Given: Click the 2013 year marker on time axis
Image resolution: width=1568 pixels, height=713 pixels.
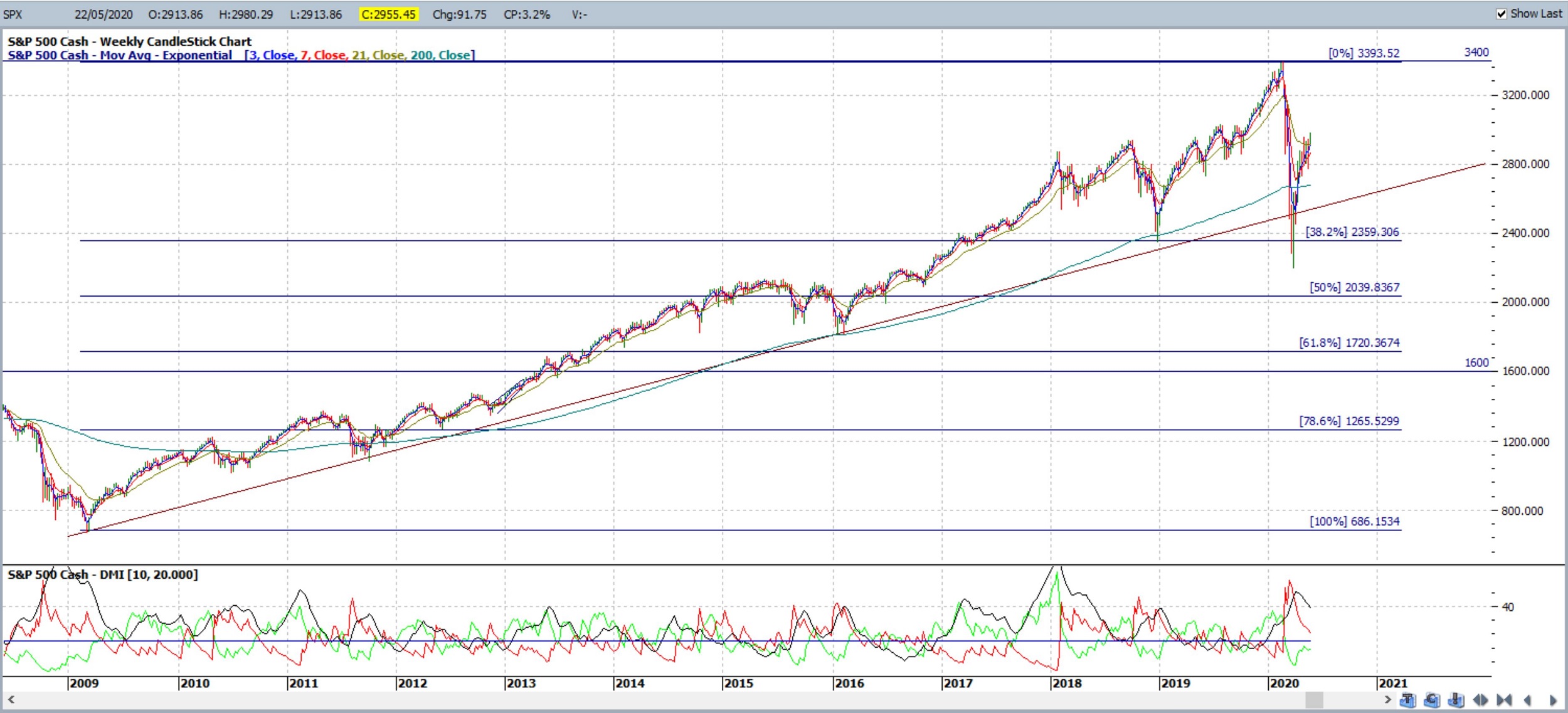Looking at the screenshot, I should [x=521, y=683].
